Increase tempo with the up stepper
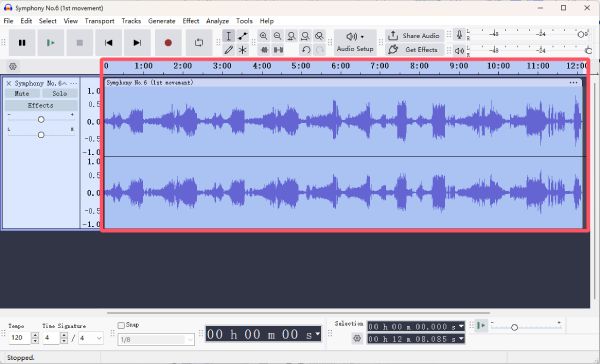 [x=35, y=335]
